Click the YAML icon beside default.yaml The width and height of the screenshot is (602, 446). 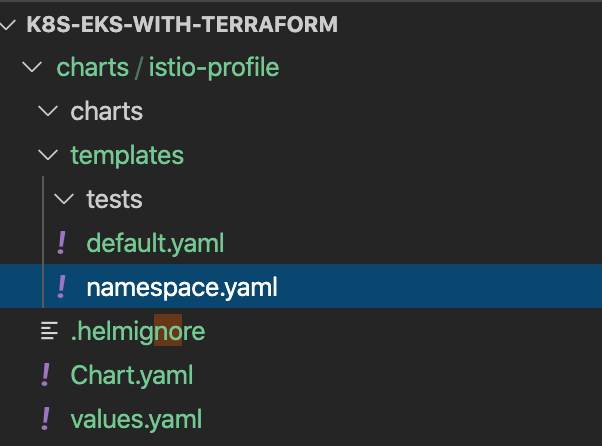(62, 243)
